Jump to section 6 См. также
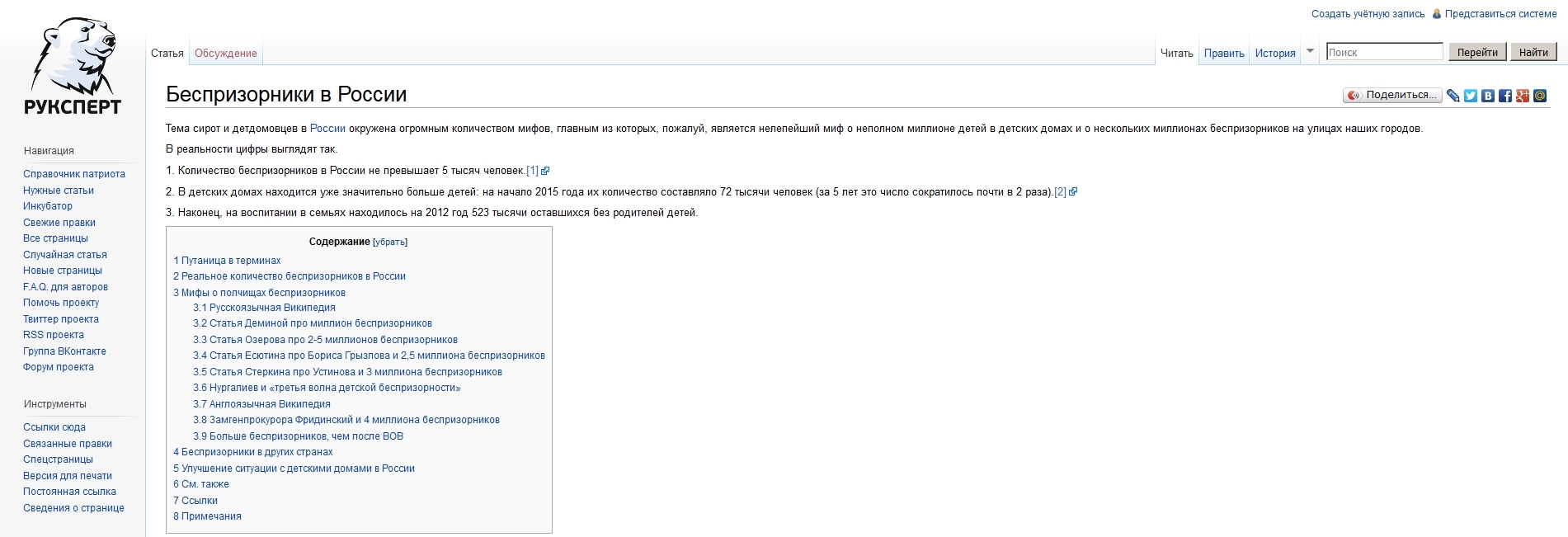Screen dimensions: 1568x537 coord(201,484)
